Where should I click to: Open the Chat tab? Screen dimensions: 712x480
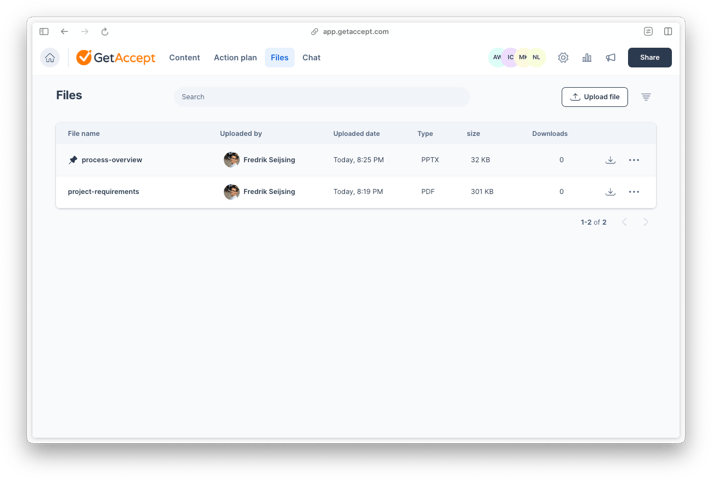pyautogui.click(x=312, y=58)
